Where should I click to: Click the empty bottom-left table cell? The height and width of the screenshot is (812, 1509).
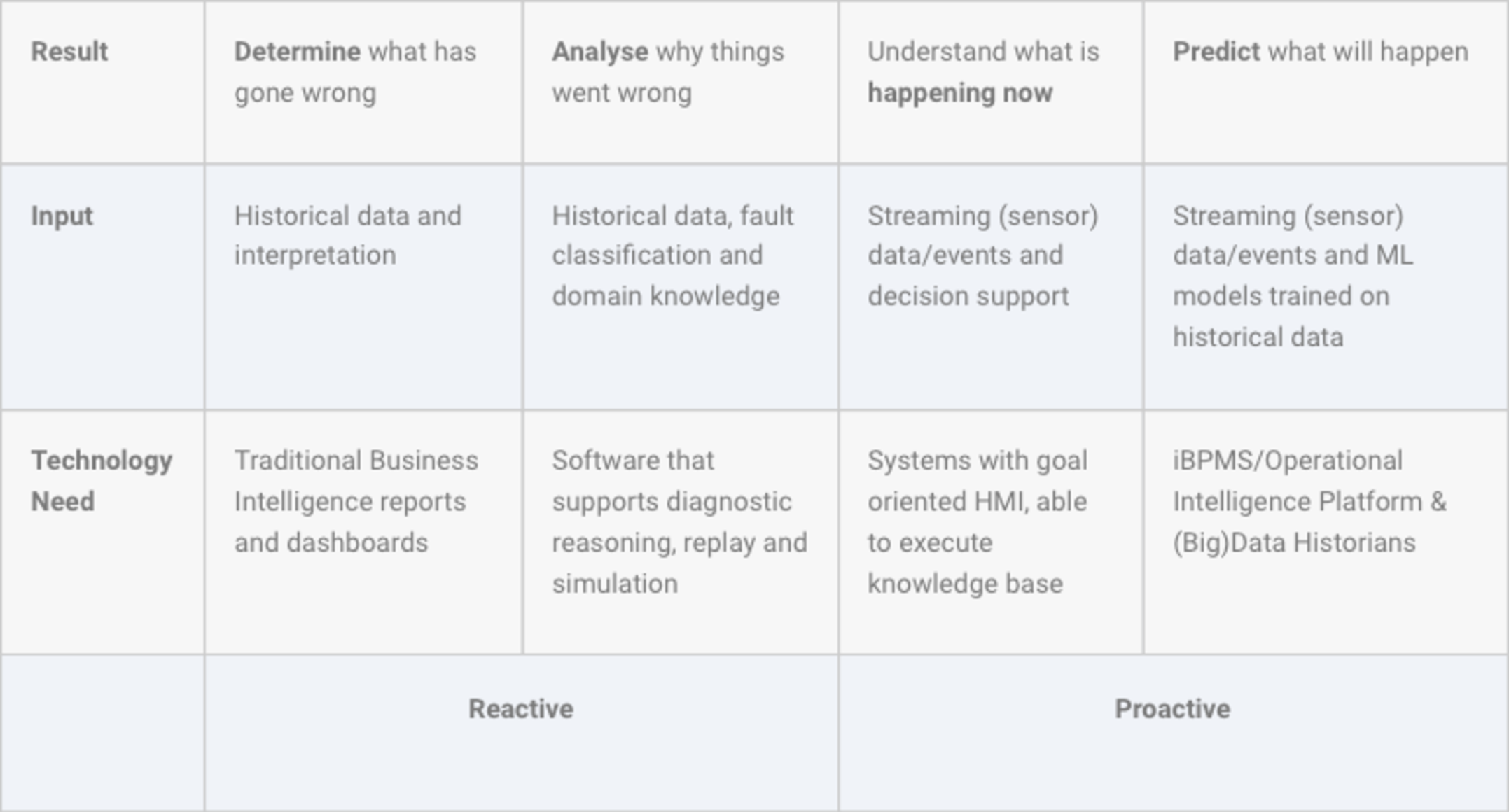point(103,734)
